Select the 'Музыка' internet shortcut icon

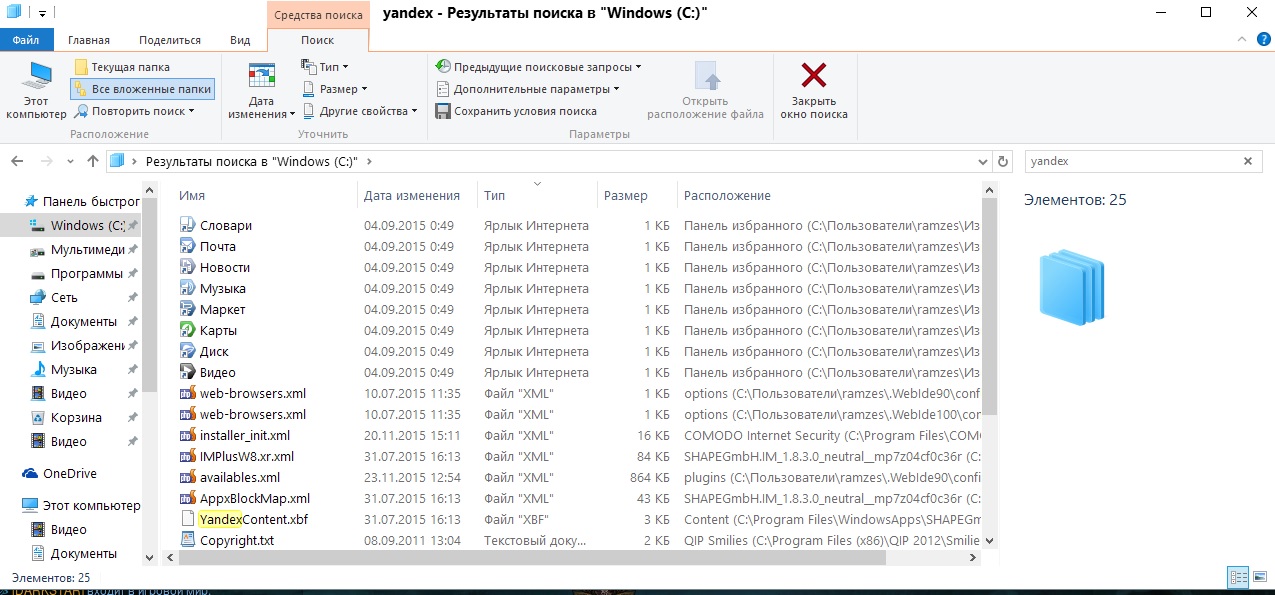[x=188, y=288]
